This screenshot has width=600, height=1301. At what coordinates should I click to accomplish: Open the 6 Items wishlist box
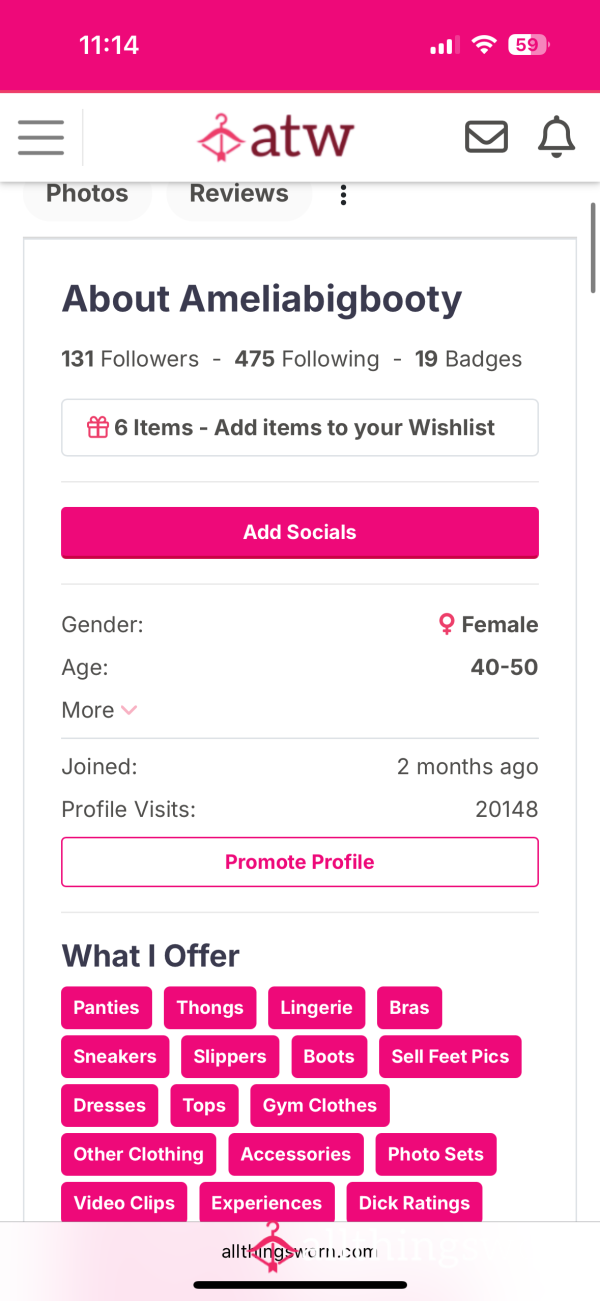300,428
